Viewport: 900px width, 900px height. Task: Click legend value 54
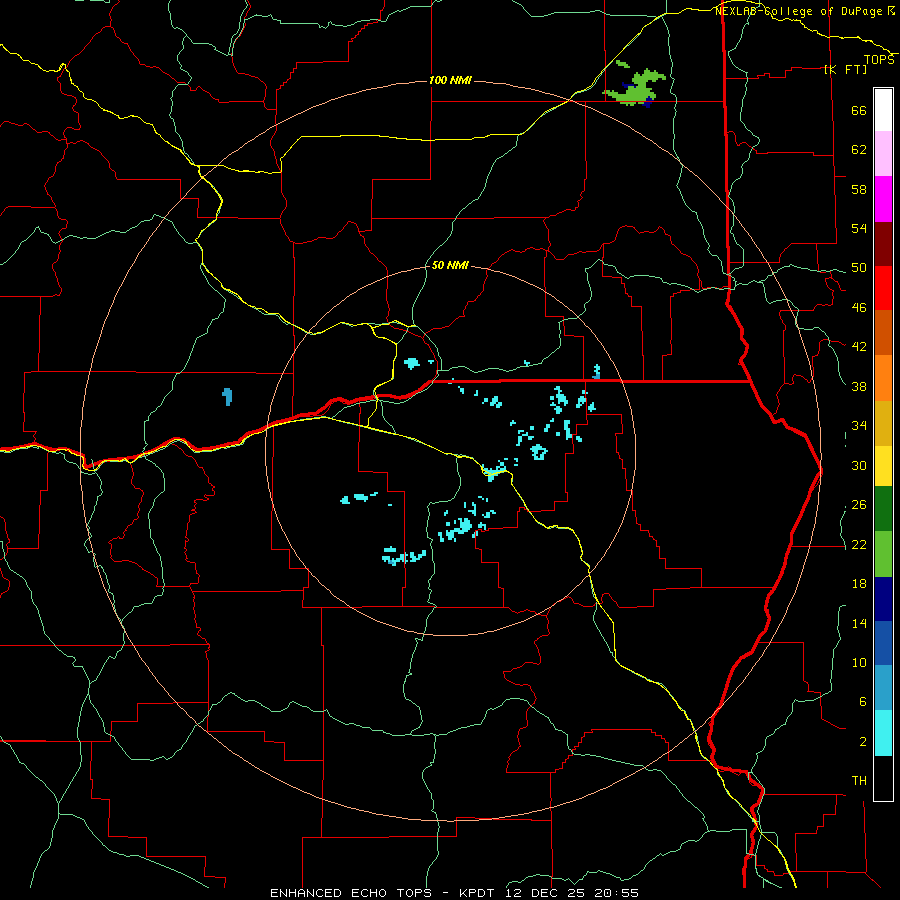click(859, 228)
